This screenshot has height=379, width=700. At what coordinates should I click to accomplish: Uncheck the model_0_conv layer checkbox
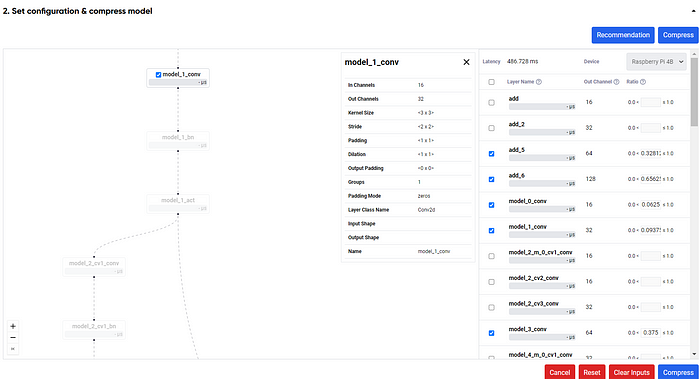(492, 205)
